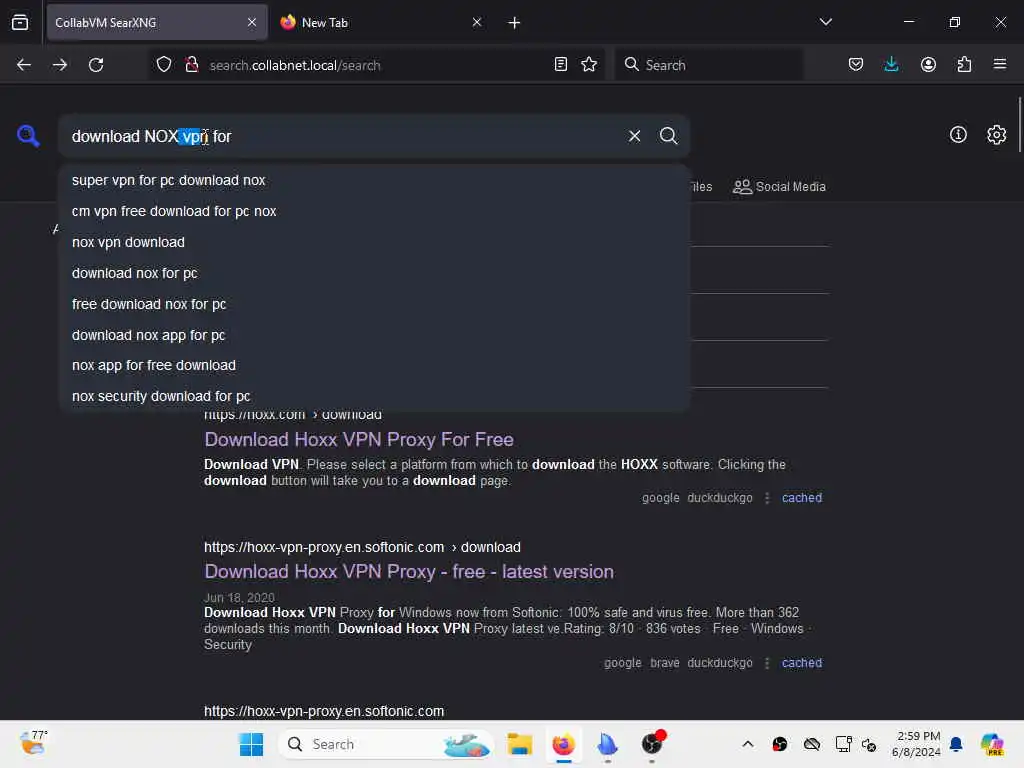Open a new tab with plus button
Viewport: 1024px width, 768px height.
point(514,23)
